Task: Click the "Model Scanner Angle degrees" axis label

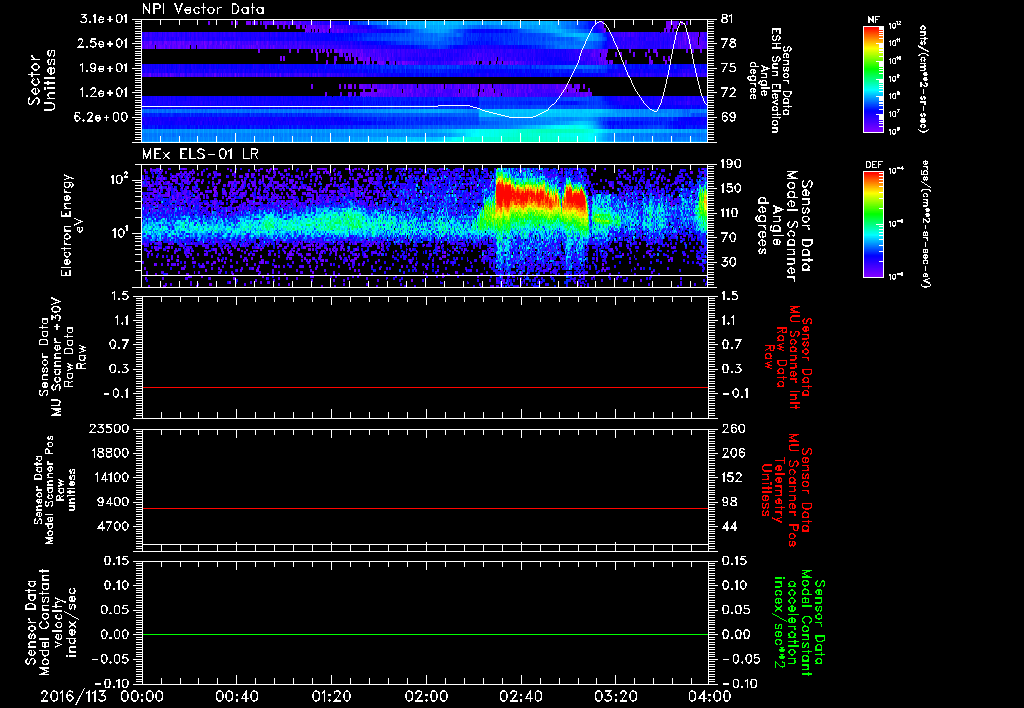Action: pyautogui.click(x=776, y=225)
